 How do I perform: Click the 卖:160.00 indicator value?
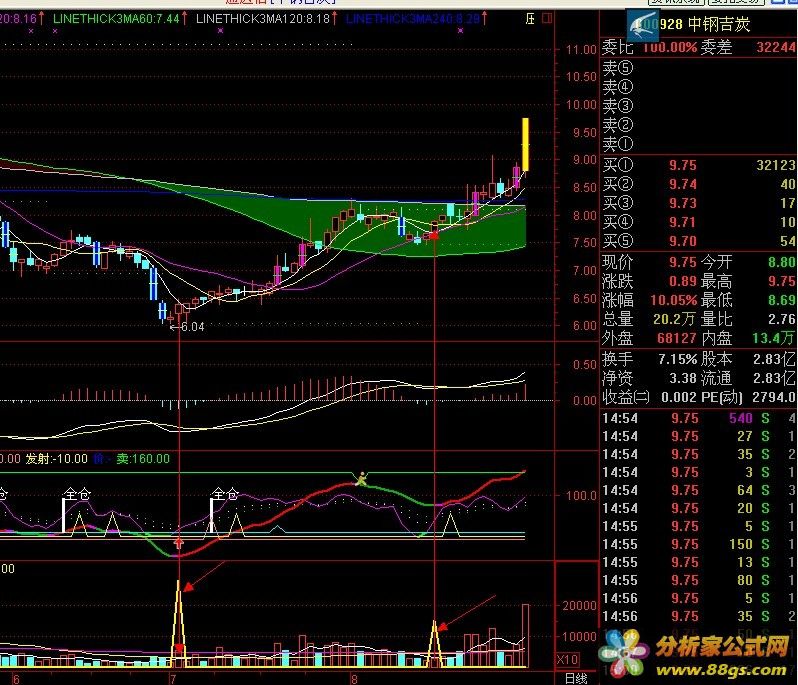[x=143, y=459]
